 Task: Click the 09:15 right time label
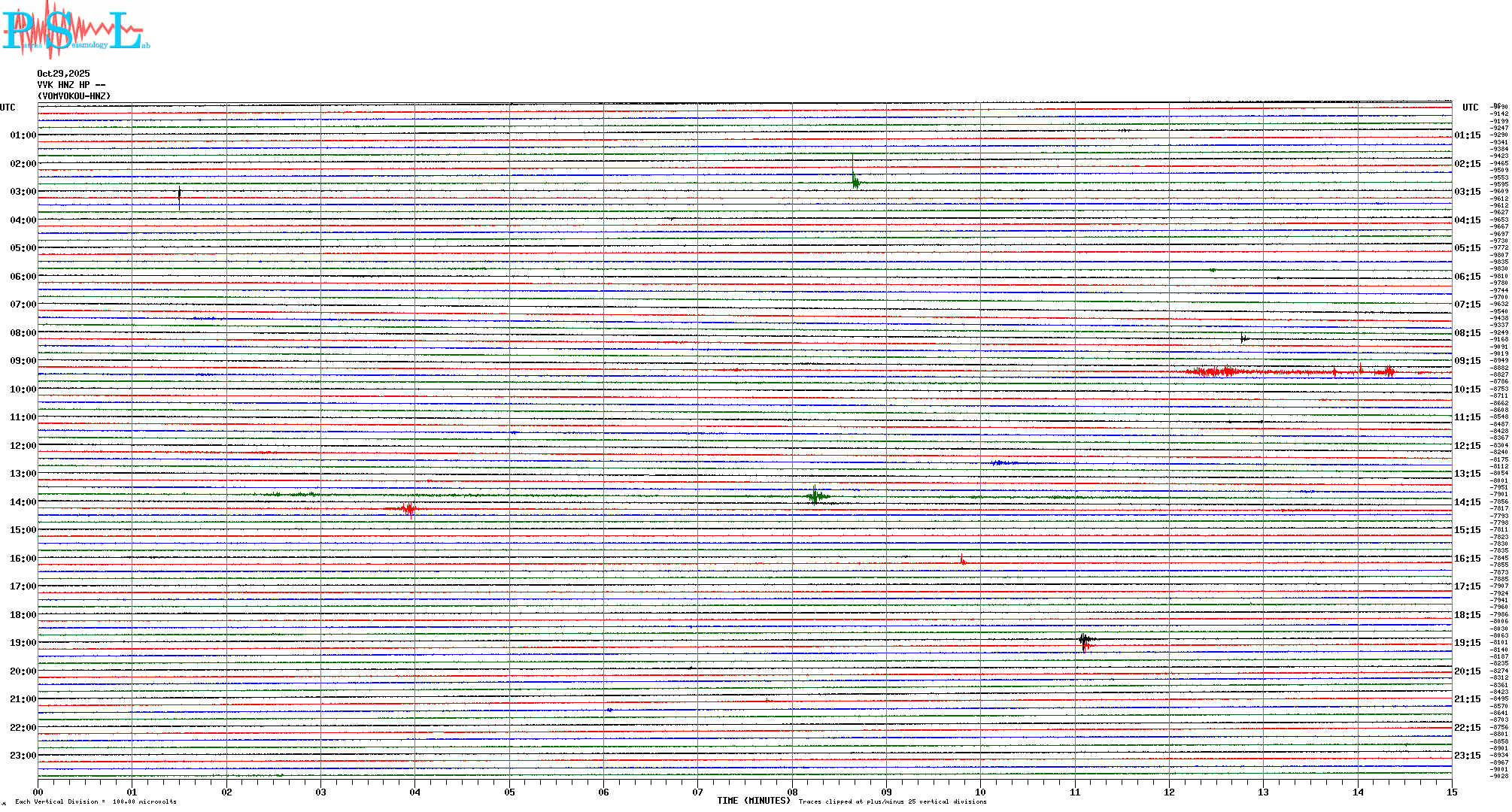pos(1467,361)
